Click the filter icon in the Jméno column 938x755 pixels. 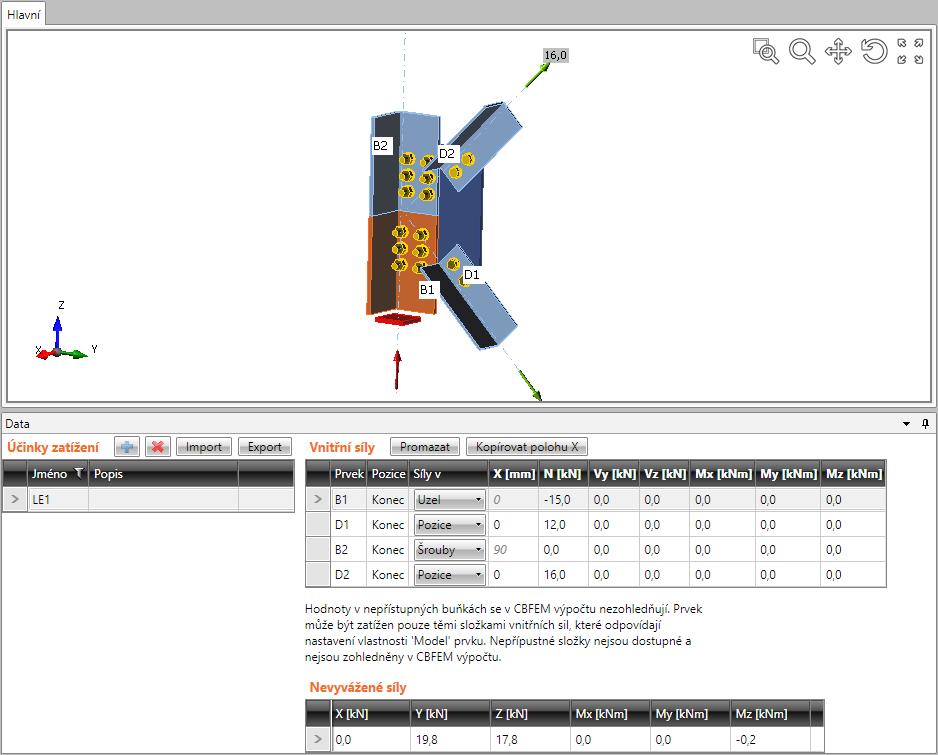(78, 473)
